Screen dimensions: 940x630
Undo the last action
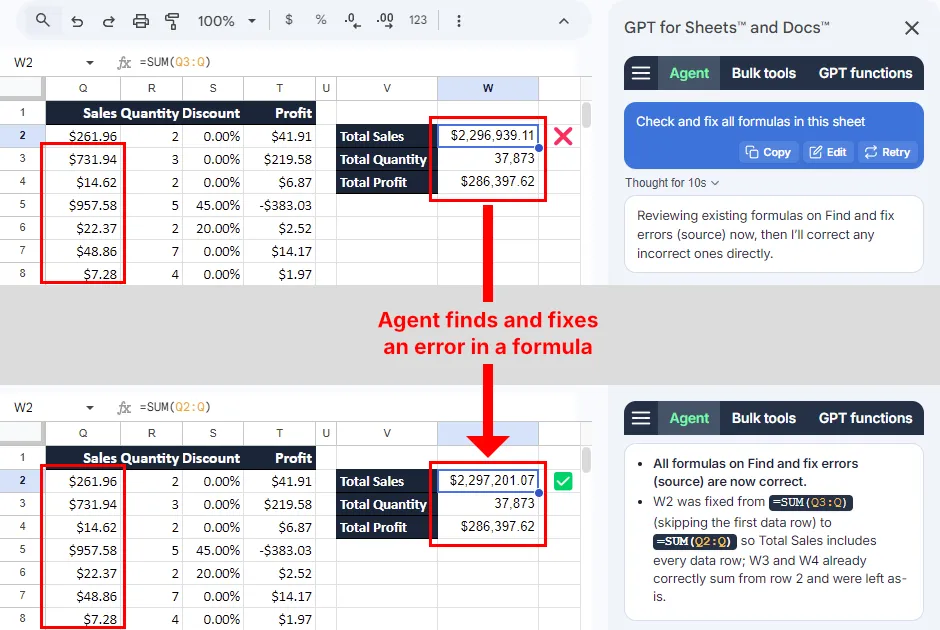[76, 21]
